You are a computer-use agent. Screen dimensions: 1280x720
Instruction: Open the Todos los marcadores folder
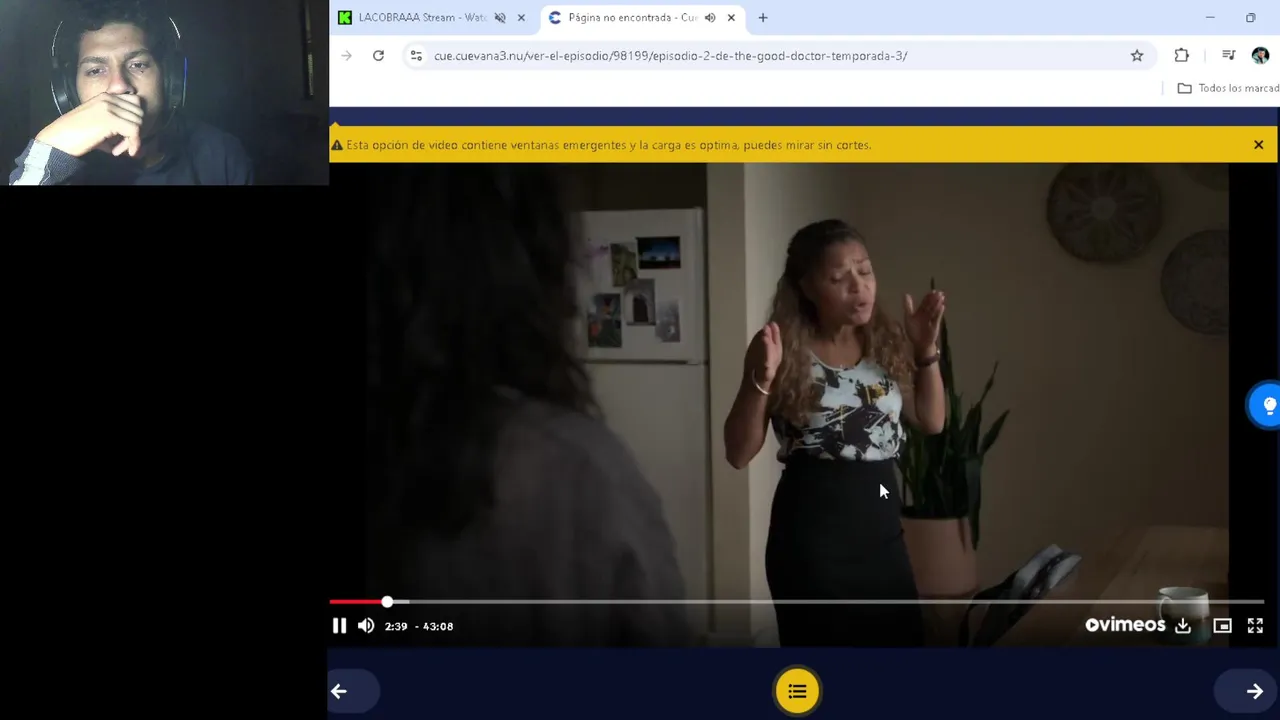click(1228, 88)
